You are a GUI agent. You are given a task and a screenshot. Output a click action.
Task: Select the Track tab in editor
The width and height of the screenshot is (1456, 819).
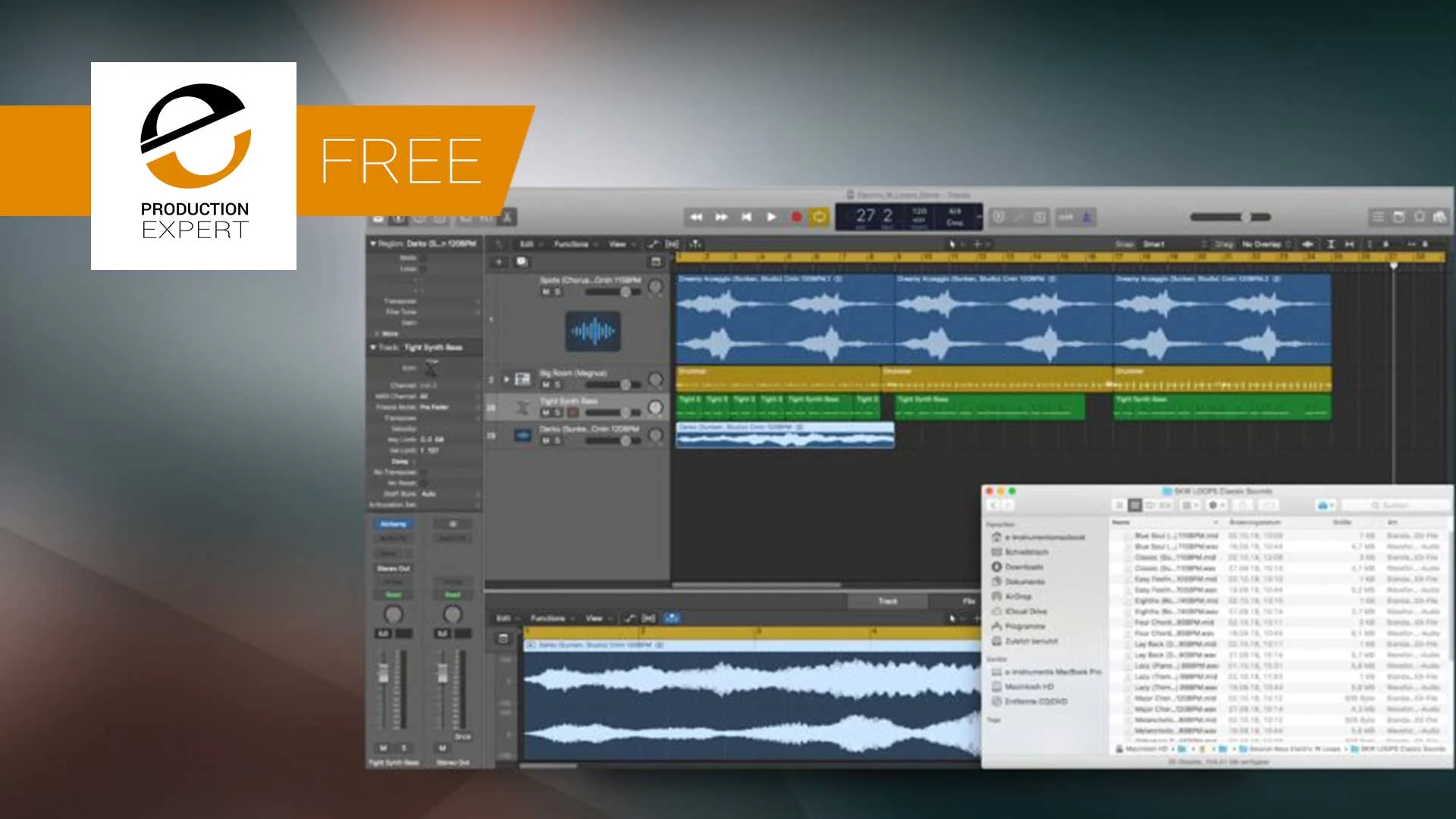pos(887,601)
